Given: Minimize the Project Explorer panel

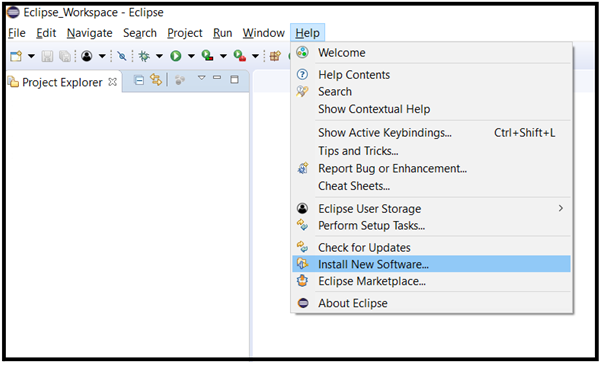Looking at the screenshot, I should click(x=217, y=78).
